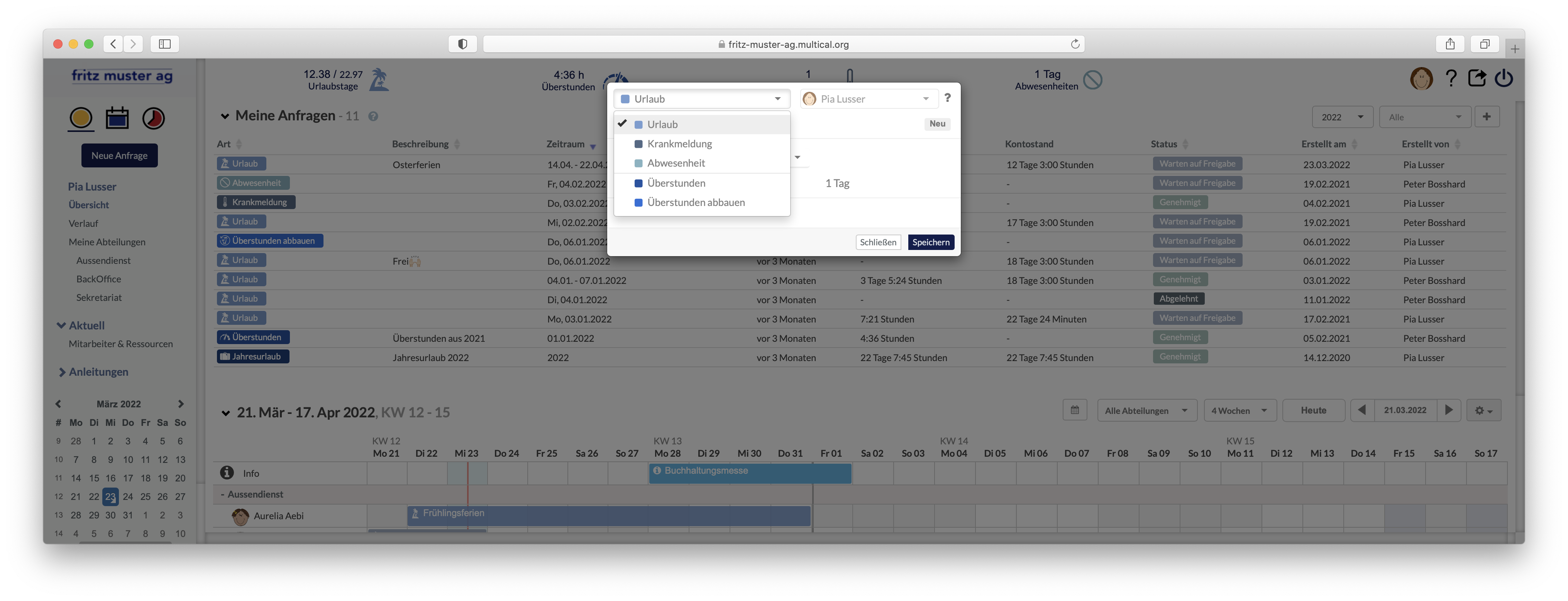This screenshot has width=1568, height=601.
Task: Go to next month in mini calendar
Action: (181, 404)
